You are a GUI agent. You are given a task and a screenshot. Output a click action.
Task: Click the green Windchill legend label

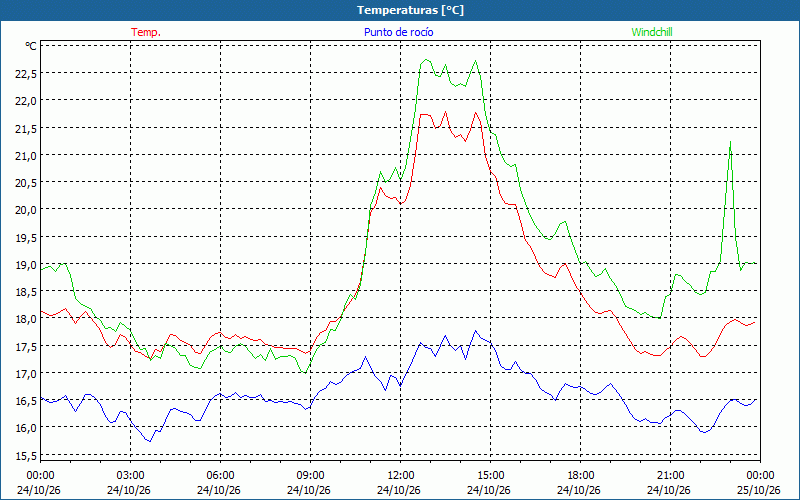point(652,32)
